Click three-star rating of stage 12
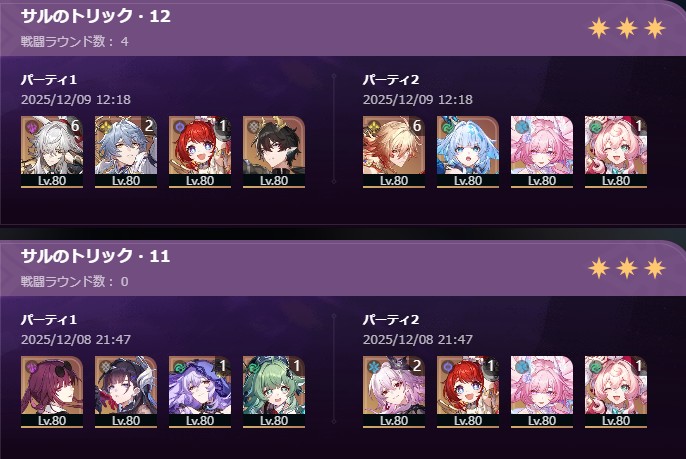 click(x=626, y=28)
